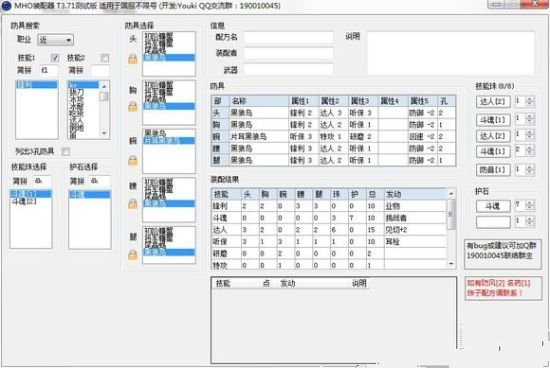Click the 属性3 column header
550x368 pixels.
(x=363, y=101)
